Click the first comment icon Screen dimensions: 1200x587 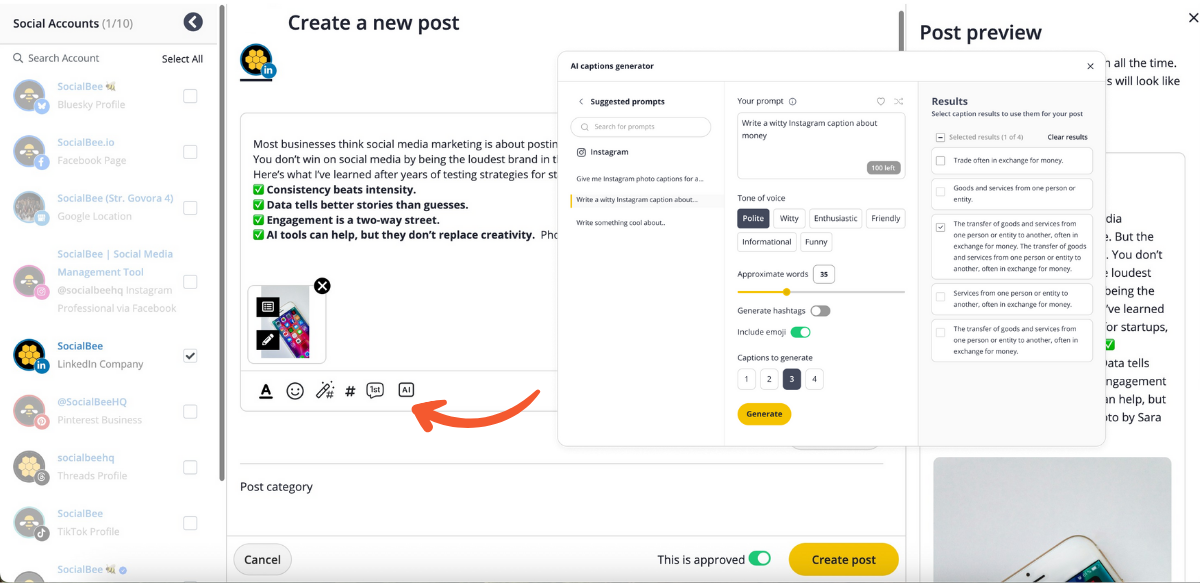click(x=375, y=391)
